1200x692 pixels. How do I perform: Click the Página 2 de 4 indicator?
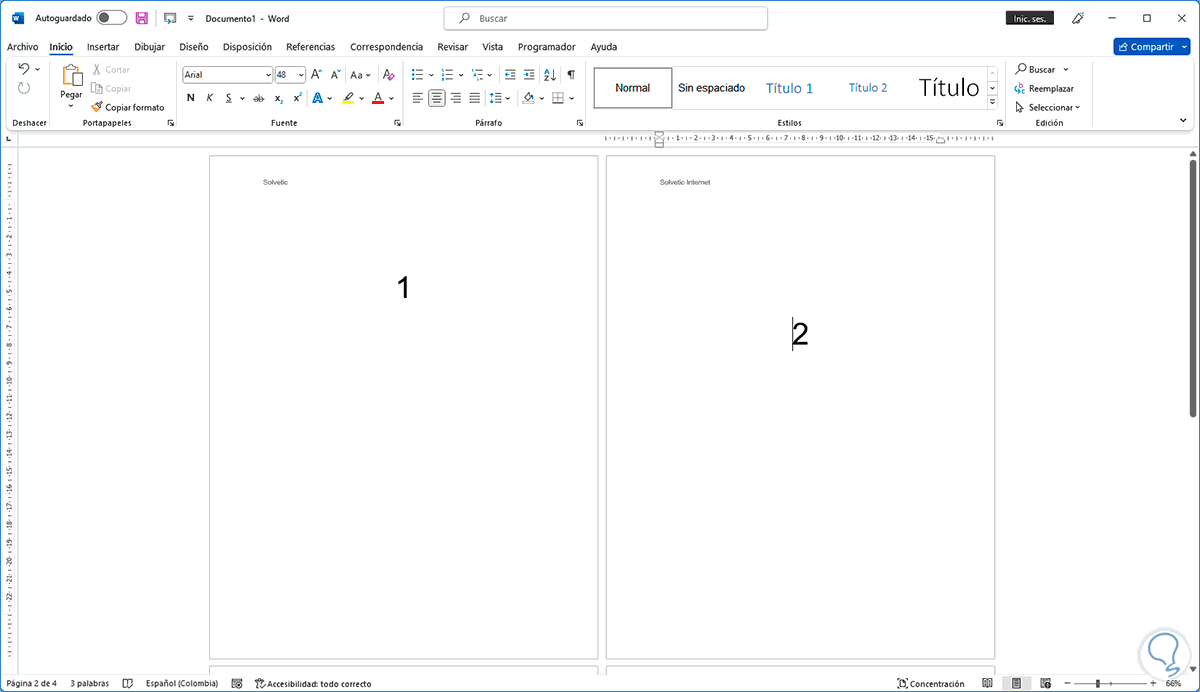coord(32,684)
